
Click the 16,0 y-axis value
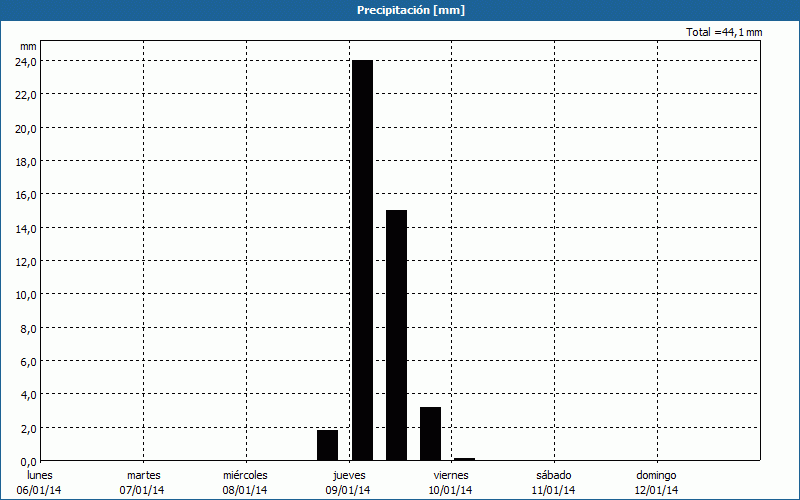[26, 194]
